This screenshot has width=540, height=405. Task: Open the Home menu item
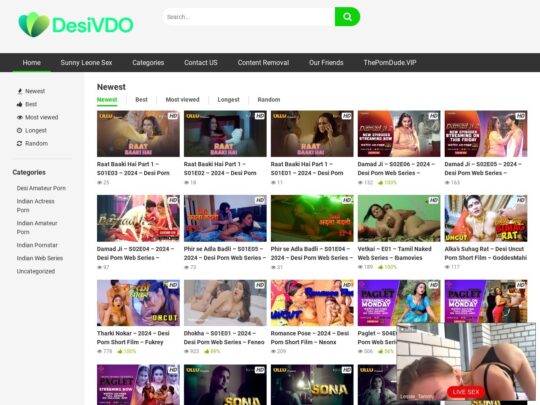pos(32,63)
